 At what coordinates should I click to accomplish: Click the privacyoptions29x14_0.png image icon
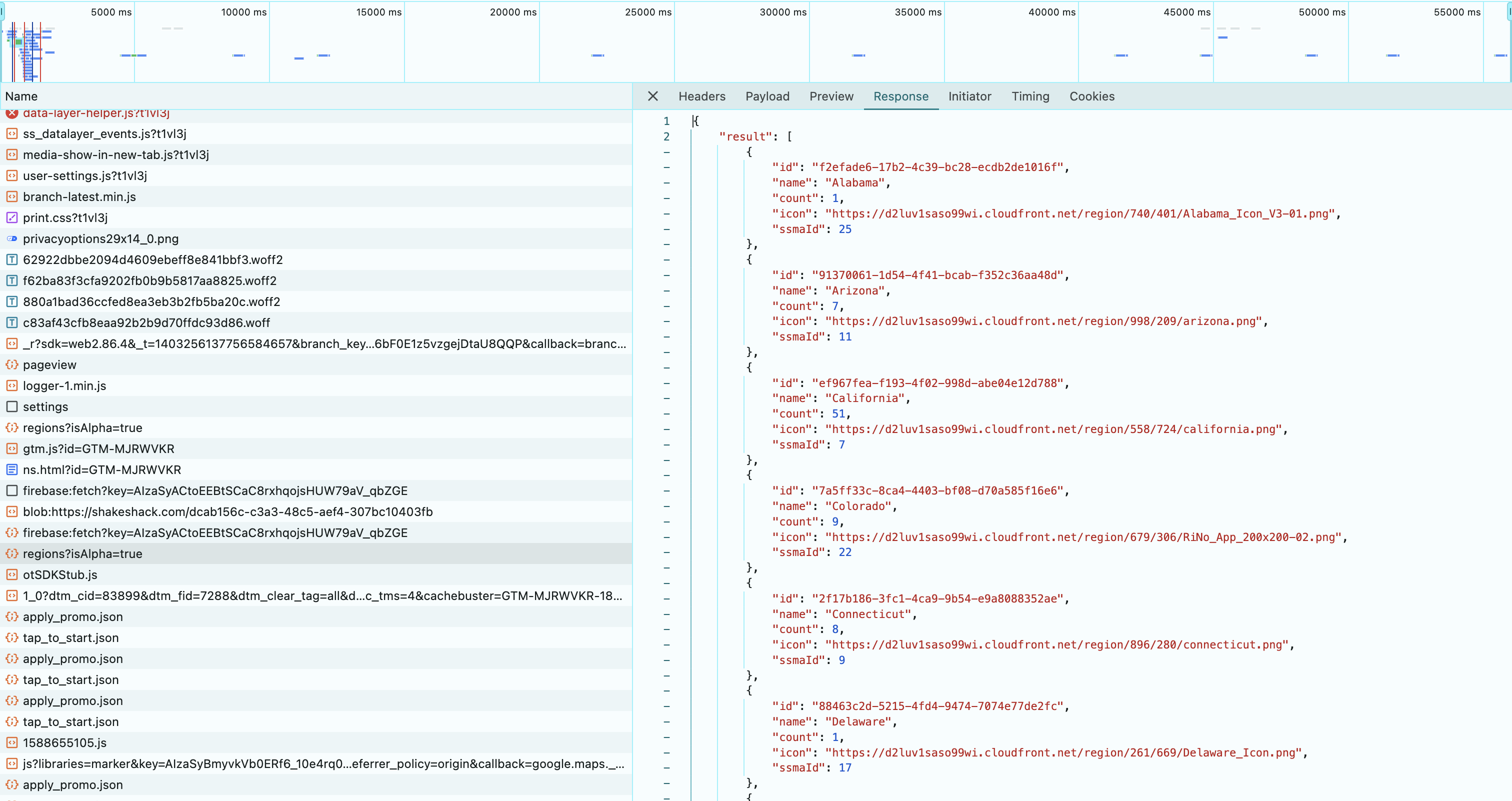click(11, 239)
